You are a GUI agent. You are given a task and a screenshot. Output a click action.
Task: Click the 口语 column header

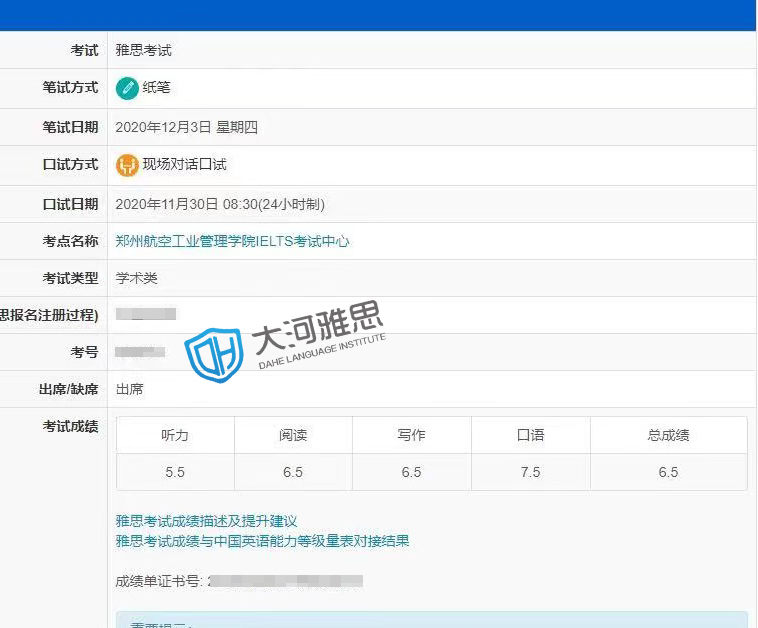pyautogui.click(x=530, y=435)
